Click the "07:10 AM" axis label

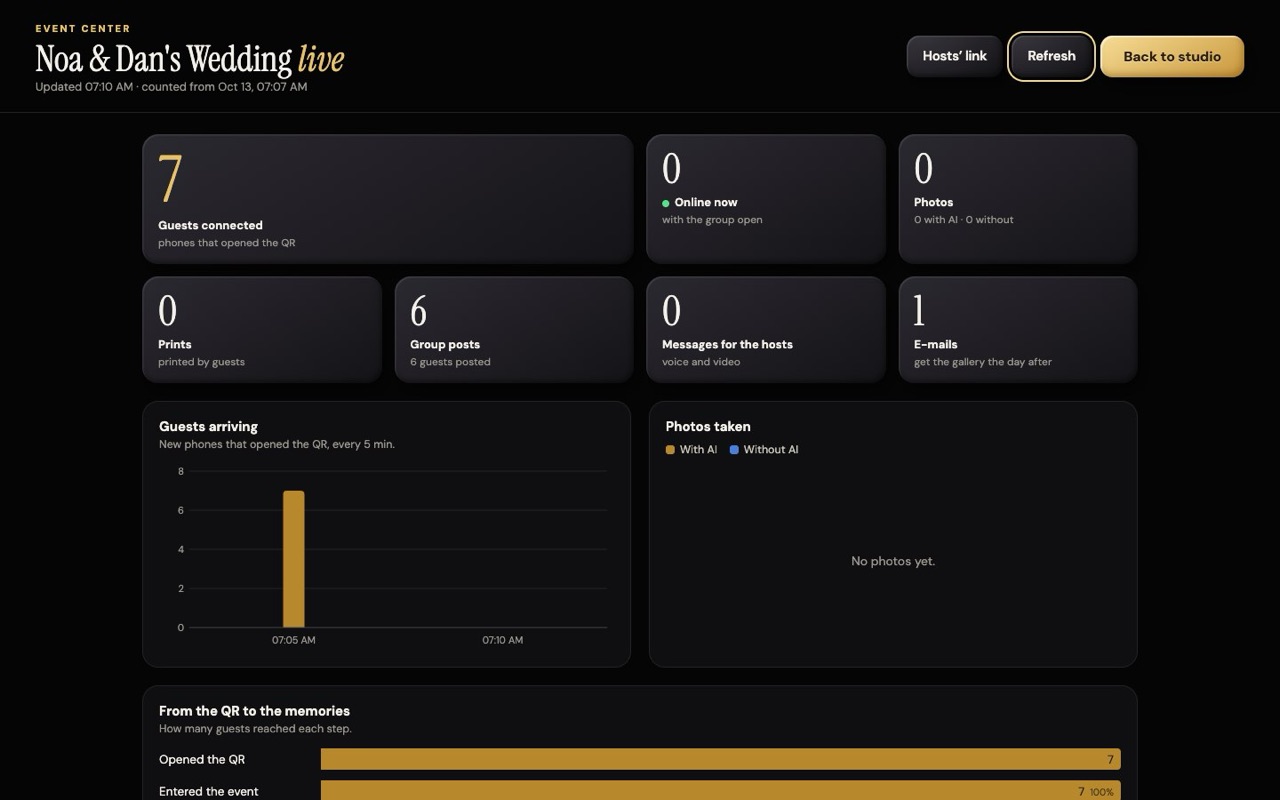502,640
